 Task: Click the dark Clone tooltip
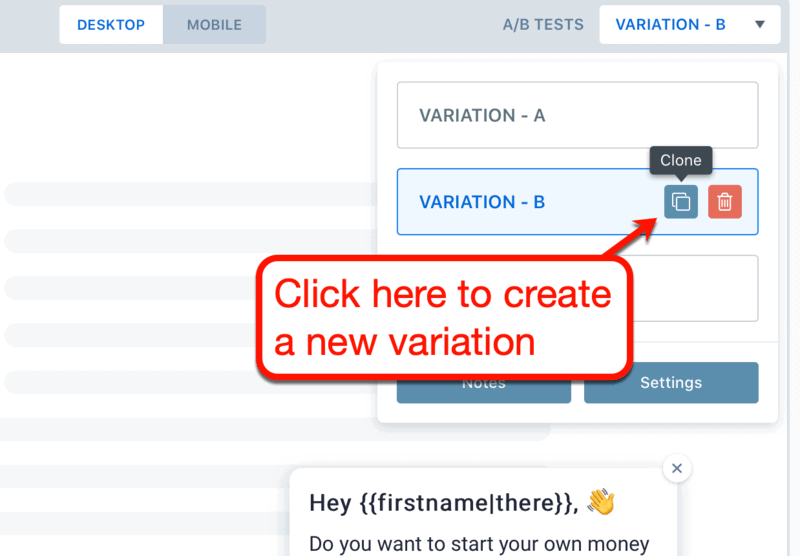point(681,160)
